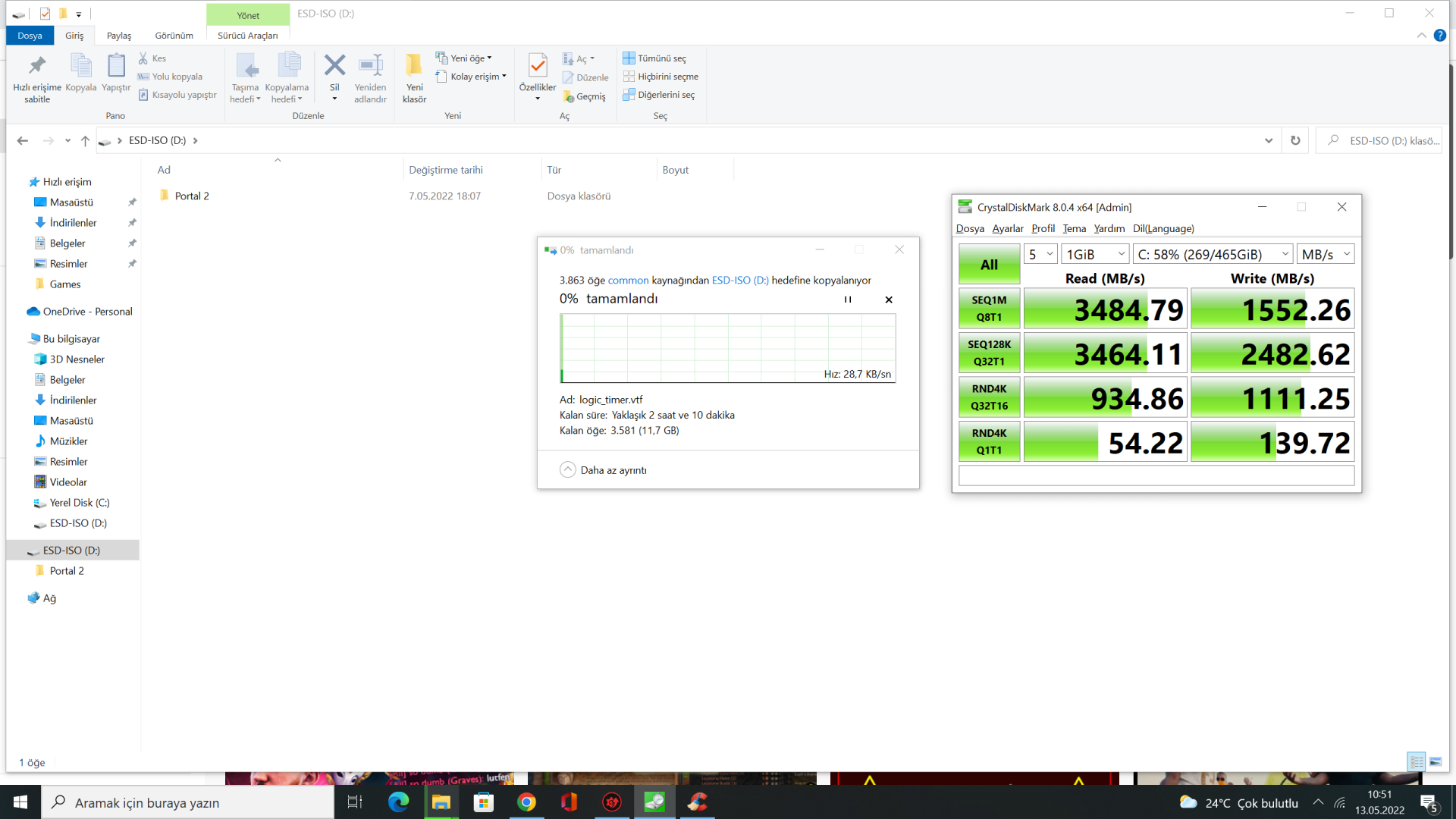Click the common source folder link

[x=628, y=281]
